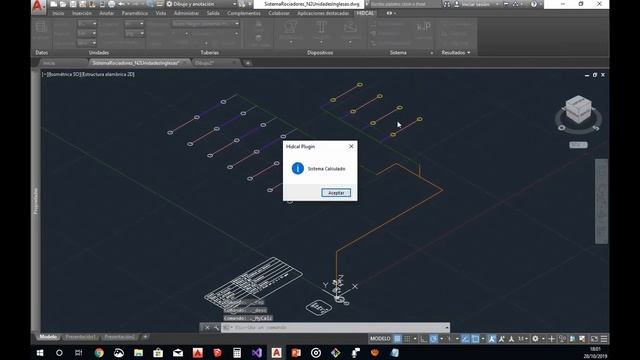The width and height of the screenshot is (640, 360).
Task: Open Task View from the taskbar
Action: click(x=78, y=353)
